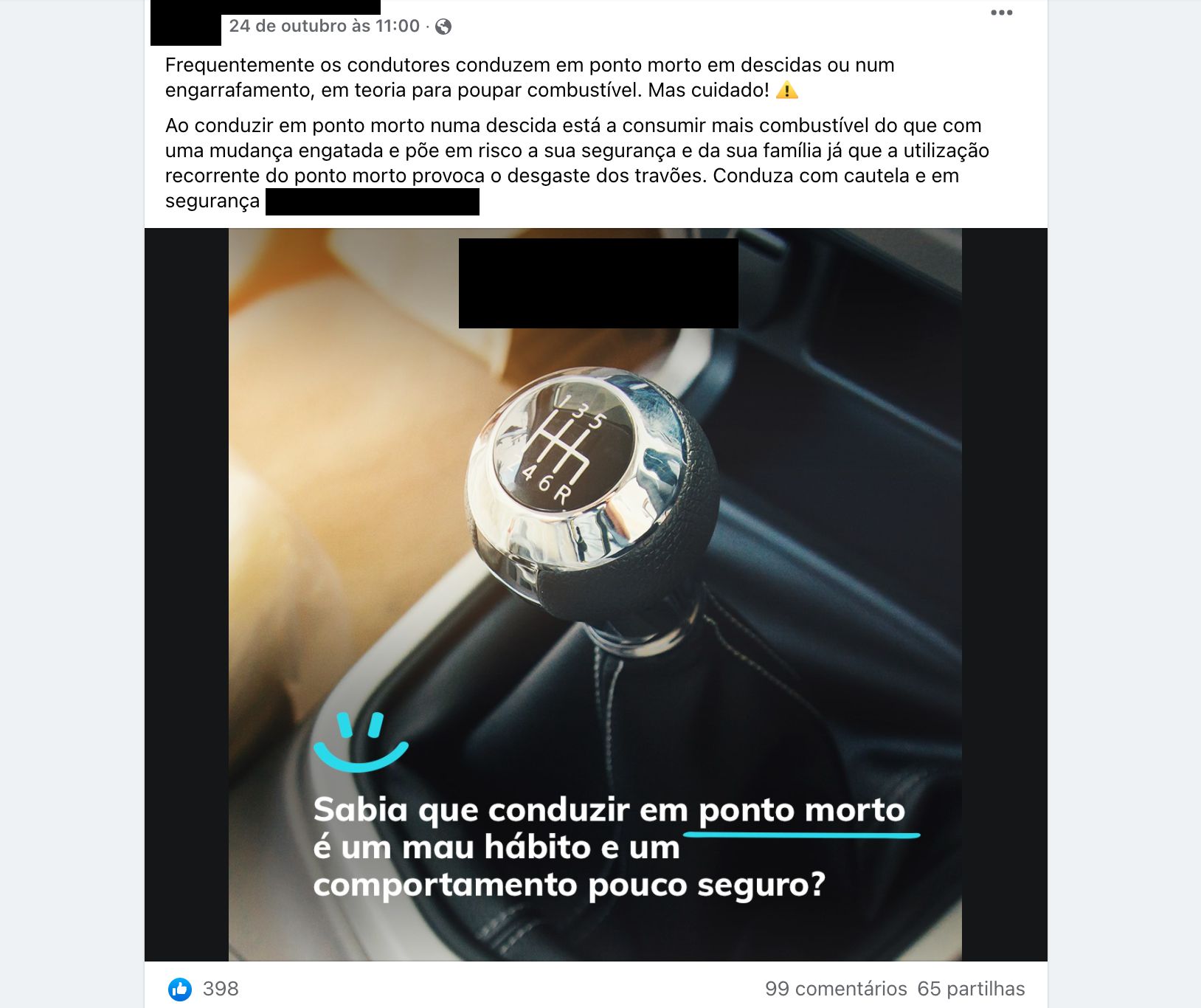1201x1008 pixels.
Task: Click the 'Sabia que conduzir em' headline
Action: click(x=500, y=810)
